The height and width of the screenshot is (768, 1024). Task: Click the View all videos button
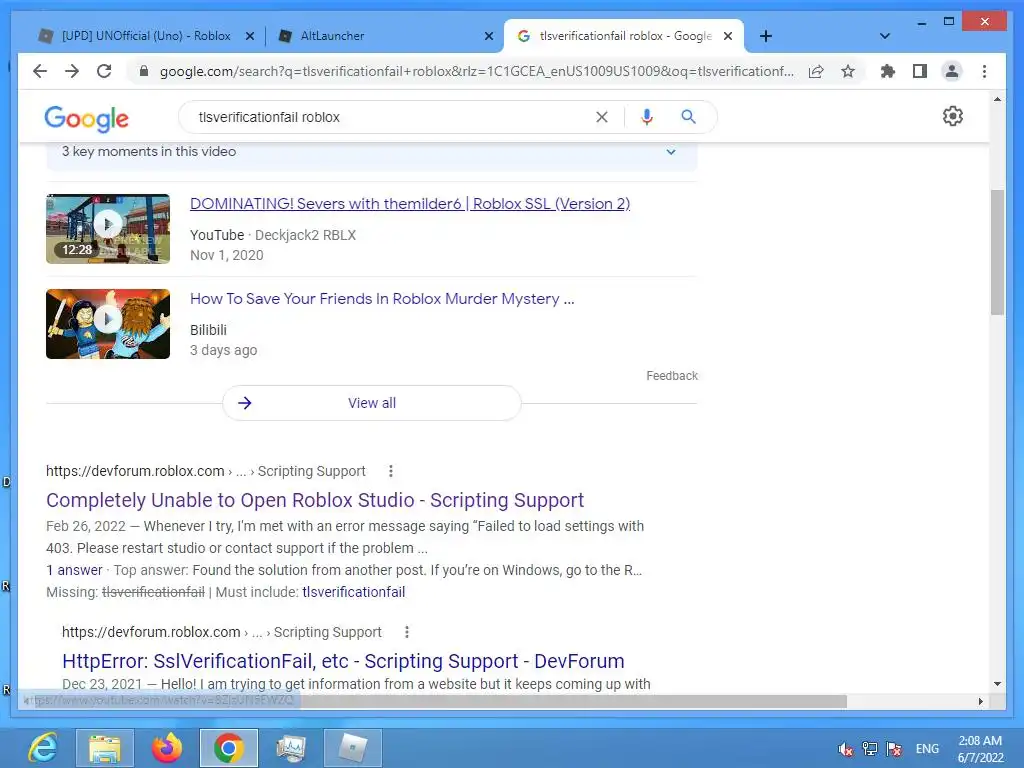pos(372,403)
